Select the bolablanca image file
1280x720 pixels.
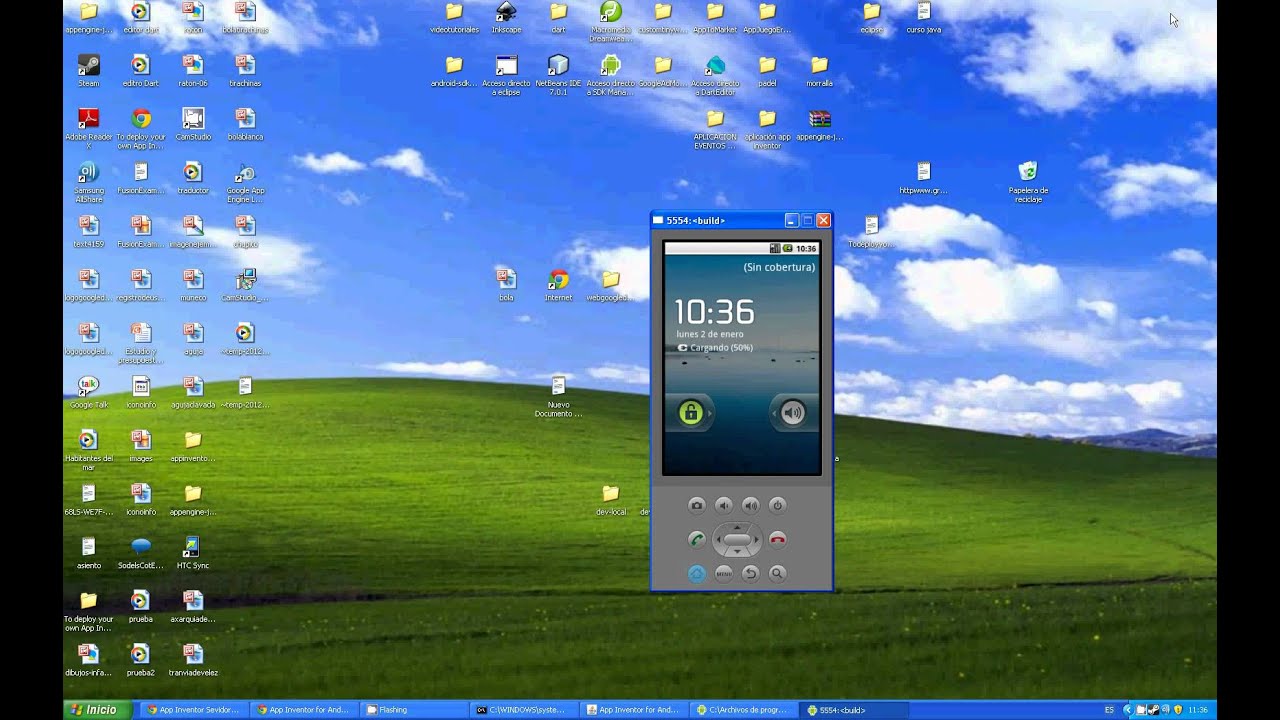245,124
